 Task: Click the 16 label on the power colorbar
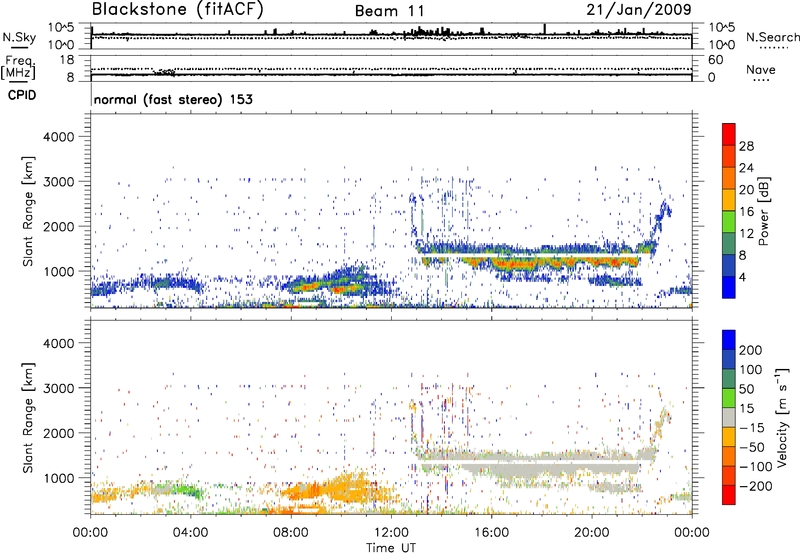coord(746,212)
